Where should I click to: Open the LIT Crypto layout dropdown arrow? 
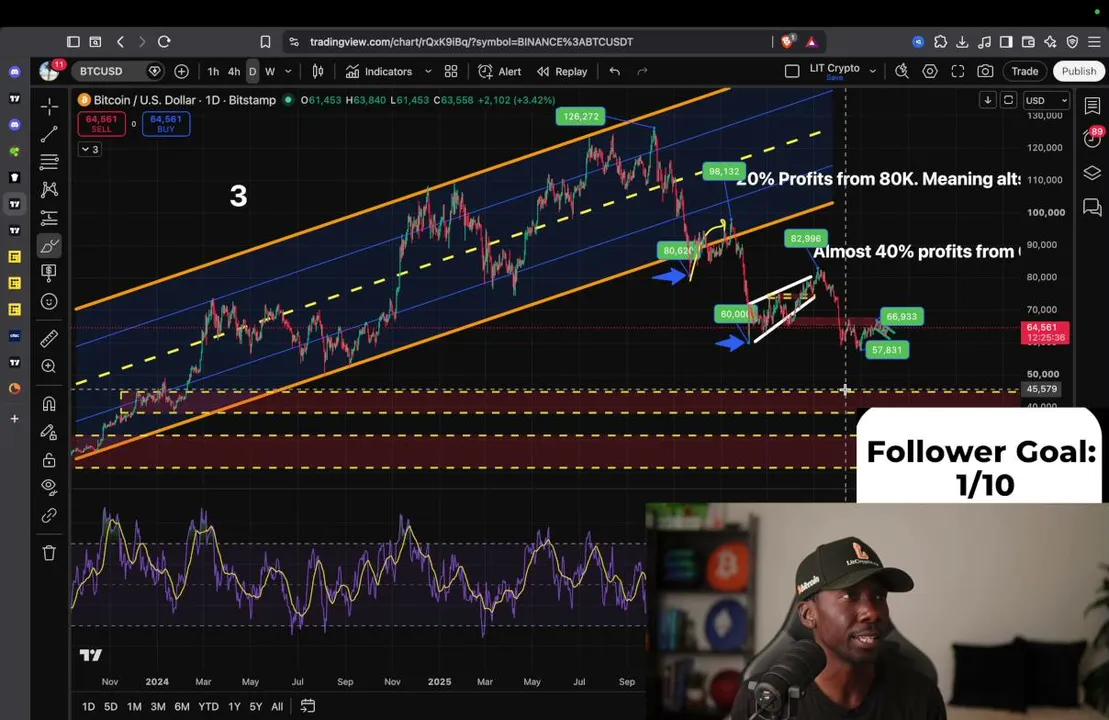pyautogui.click(x=873, y=71)
